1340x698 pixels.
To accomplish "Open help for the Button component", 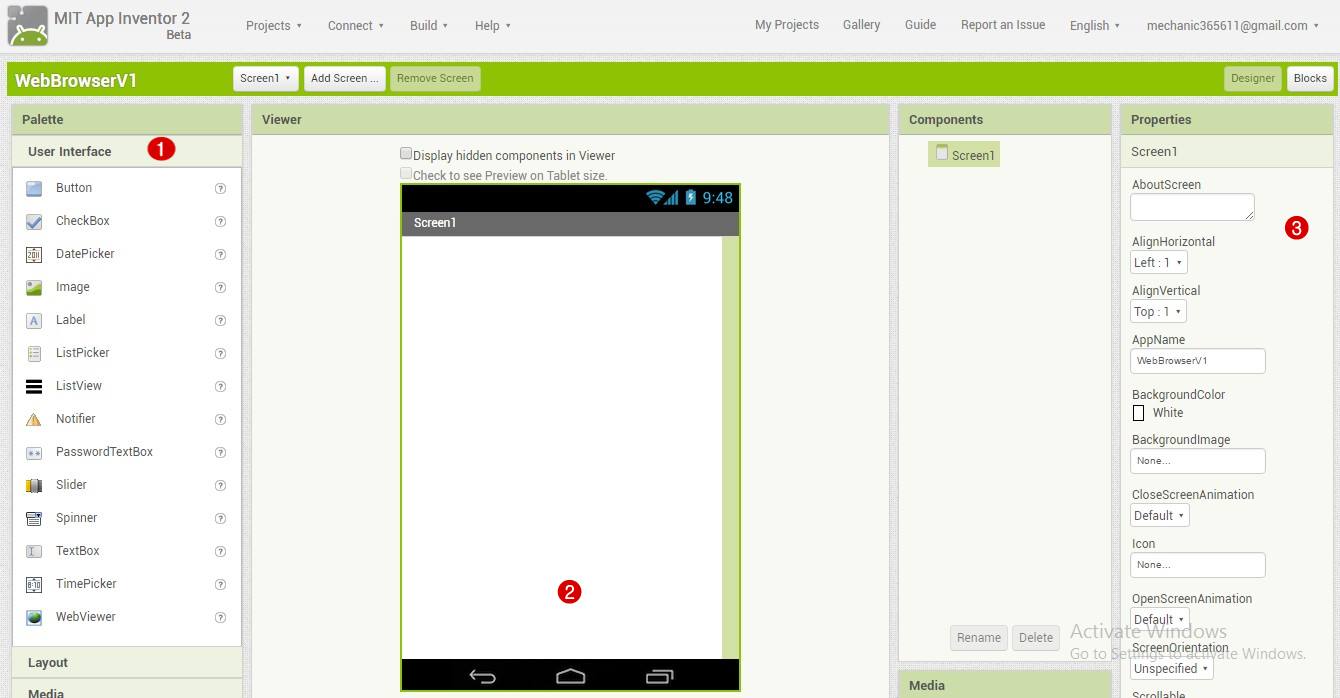I will point(221,188).
